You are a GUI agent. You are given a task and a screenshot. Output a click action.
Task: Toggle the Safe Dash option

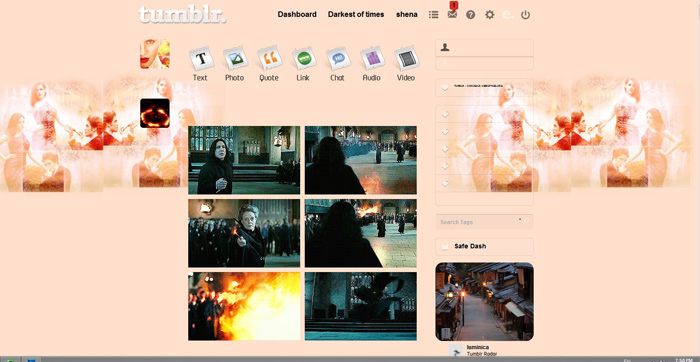coord(484,246)
